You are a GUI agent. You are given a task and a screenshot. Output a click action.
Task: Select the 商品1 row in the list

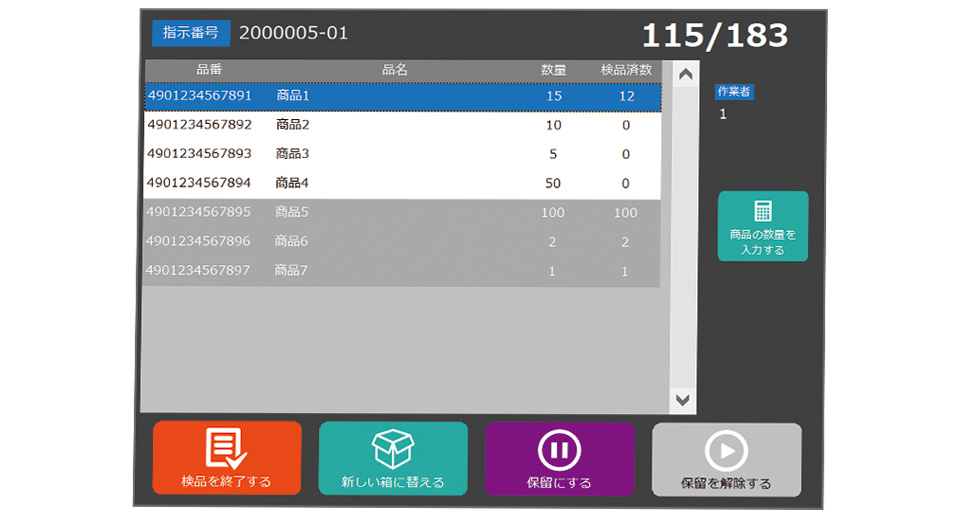[400, 96]
